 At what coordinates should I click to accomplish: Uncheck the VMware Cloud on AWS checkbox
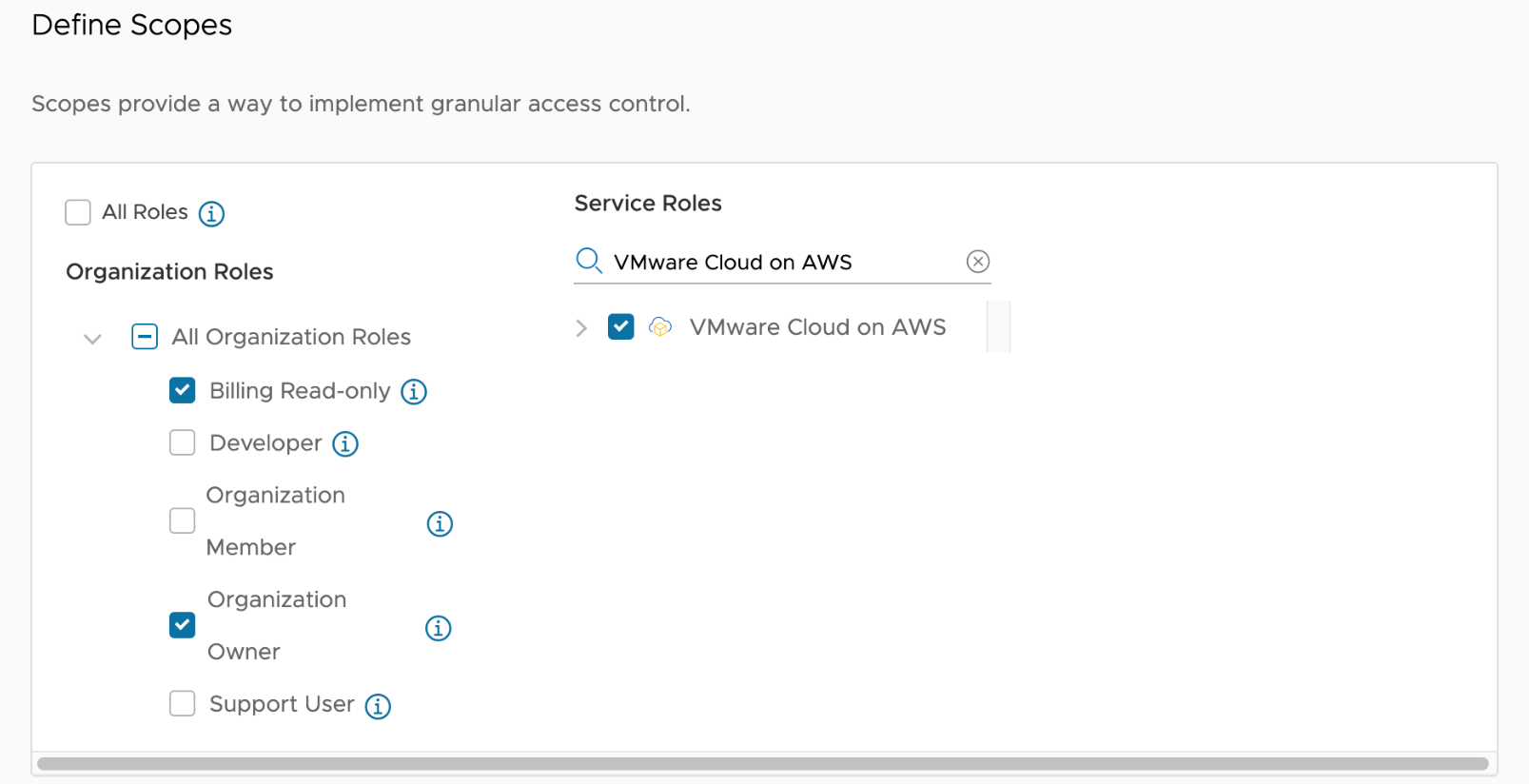tap(621, 327)
